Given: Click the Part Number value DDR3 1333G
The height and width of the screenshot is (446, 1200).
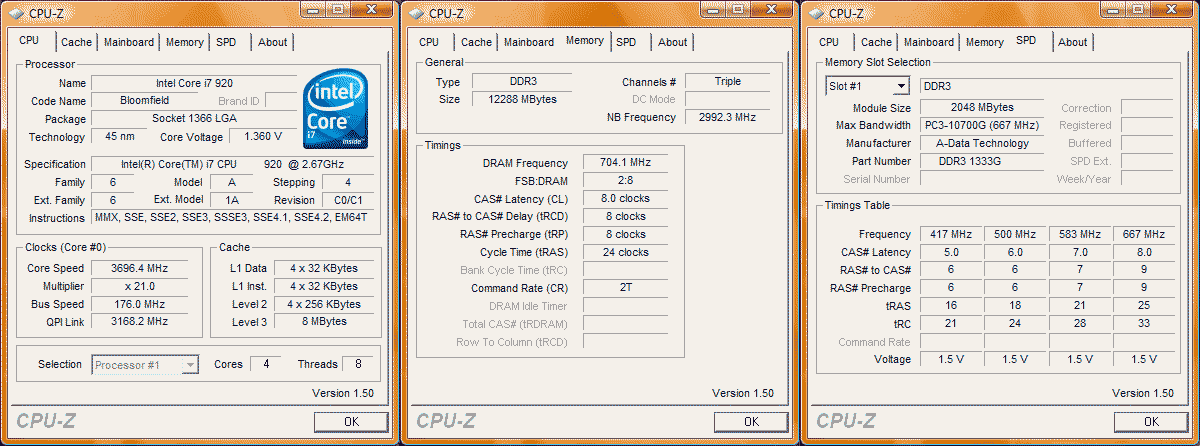Looking at the screenshot, I should (x=982, y=162).
